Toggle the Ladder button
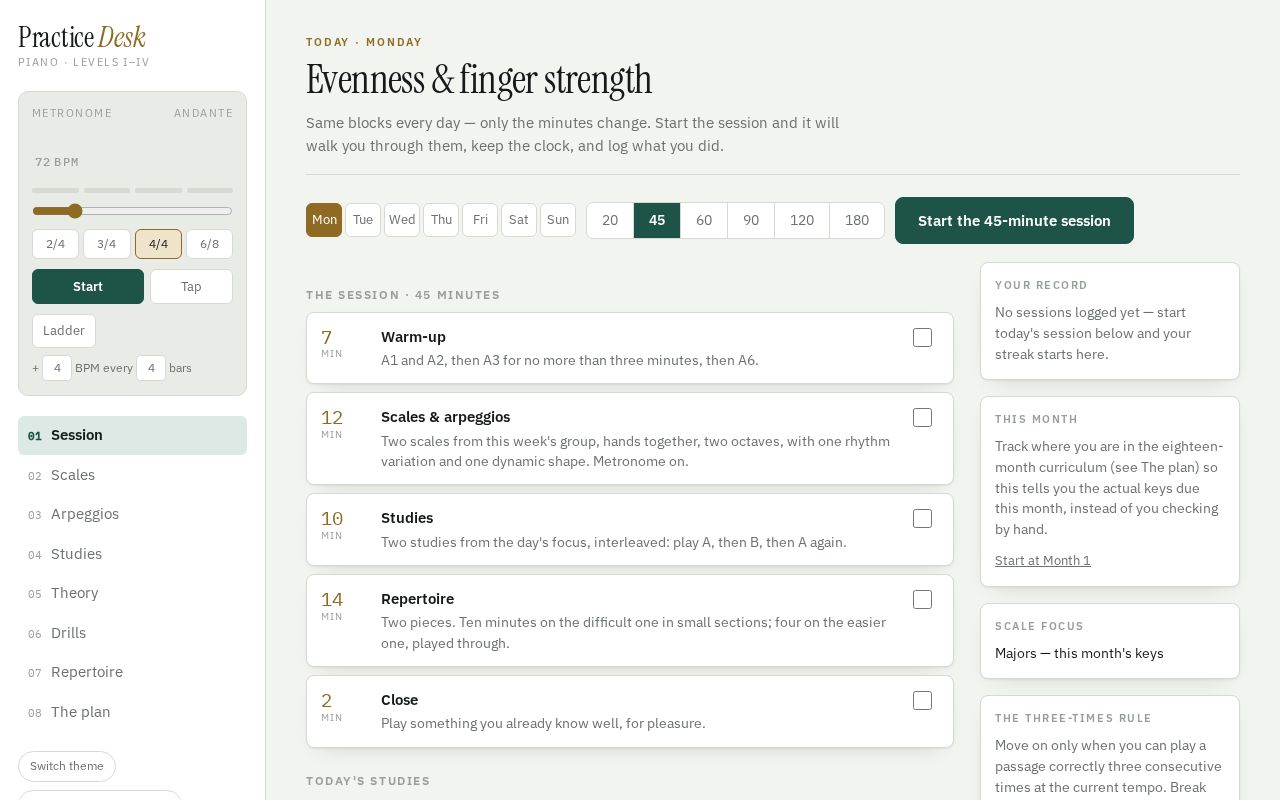Image resolution: width=1280 pixels, height=800 pixels. [64, 331]
